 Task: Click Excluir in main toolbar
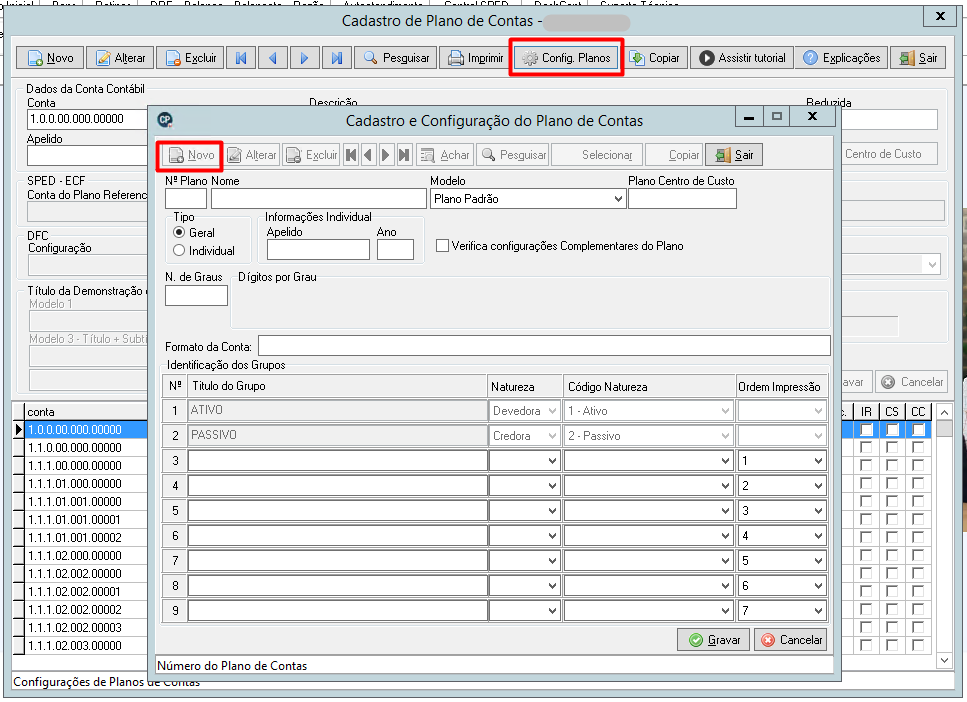191,57
